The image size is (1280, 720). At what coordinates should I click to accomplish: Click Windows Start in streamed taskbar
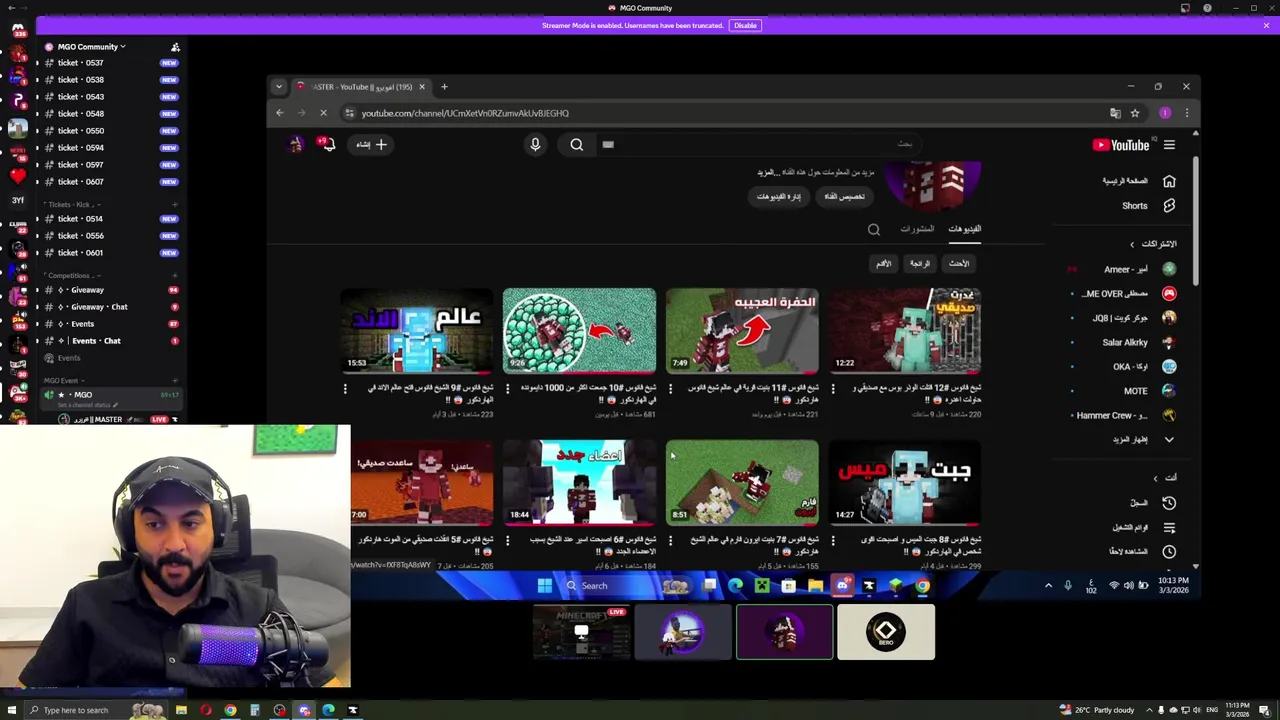coord(544,586)
